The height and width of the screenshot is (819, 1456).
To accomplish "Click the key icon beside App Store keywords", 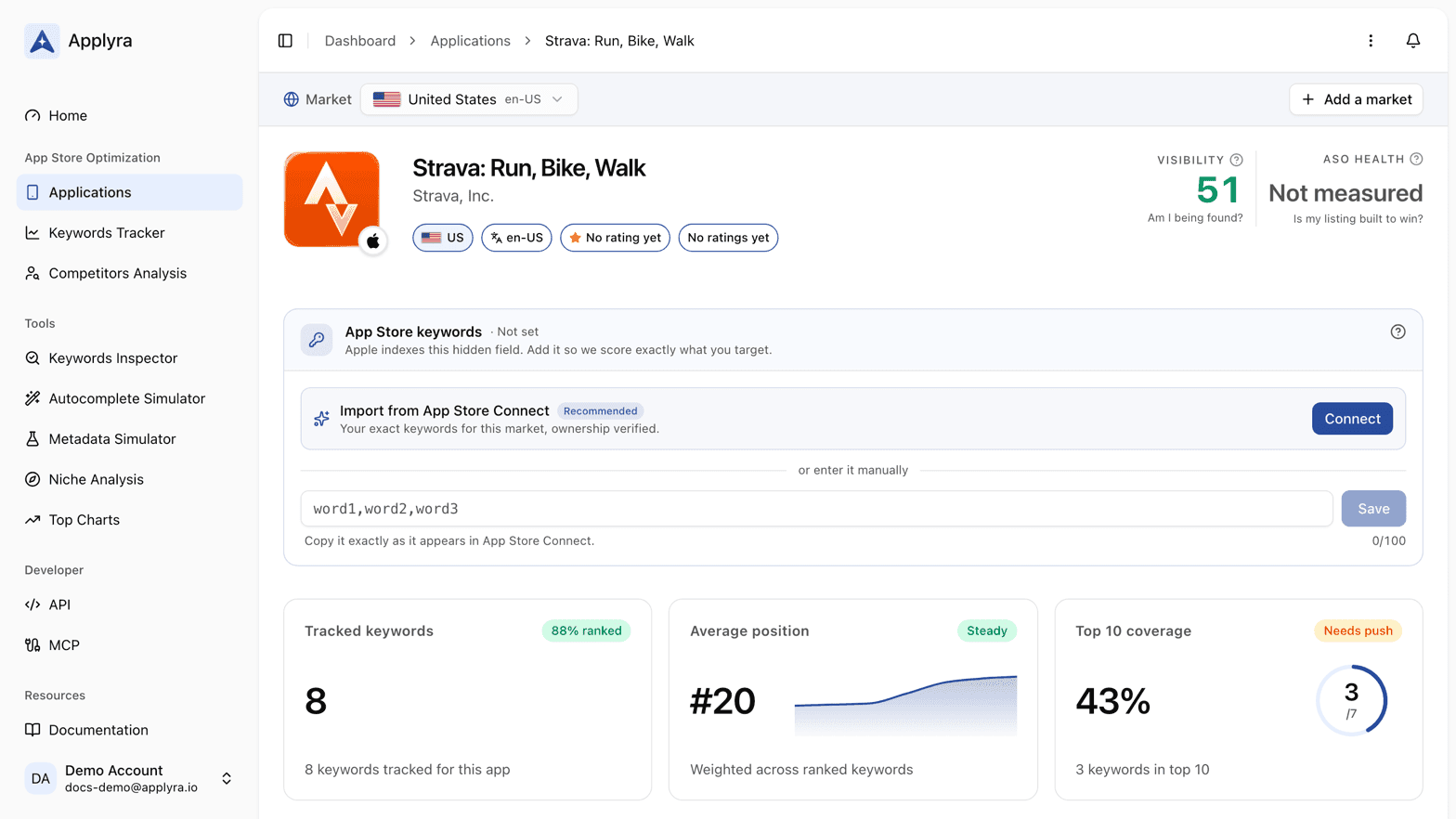I will pyautogui.click(x=317, y=340).
